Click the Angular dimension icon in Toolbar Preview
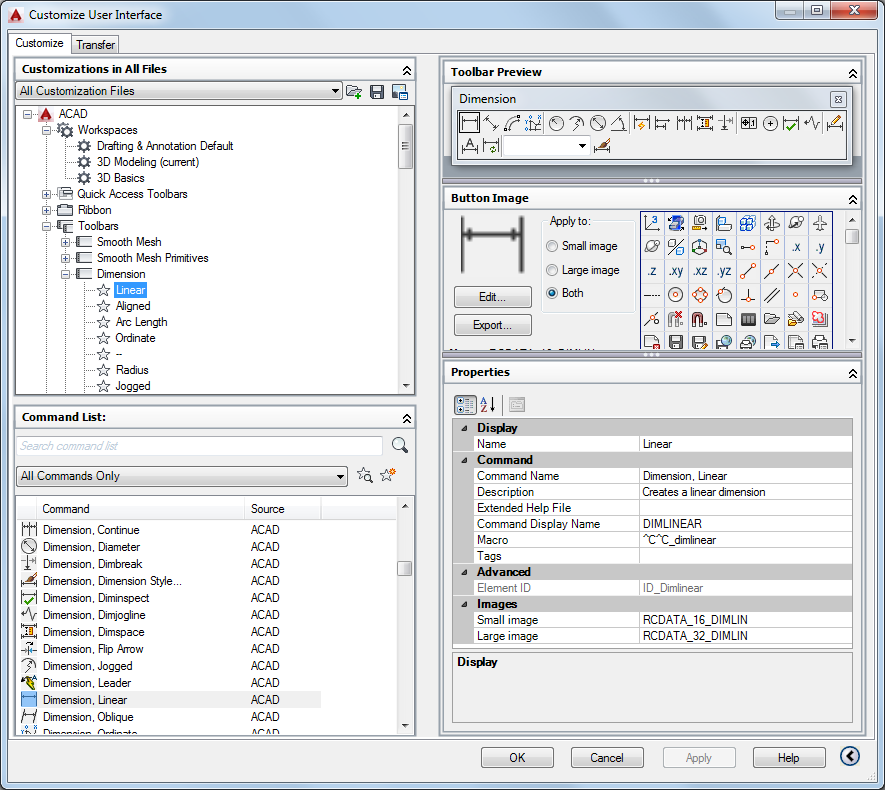Image resolution: width=885 pixels, height=790 pixels. pyautogui.click(x=618, y=122)
